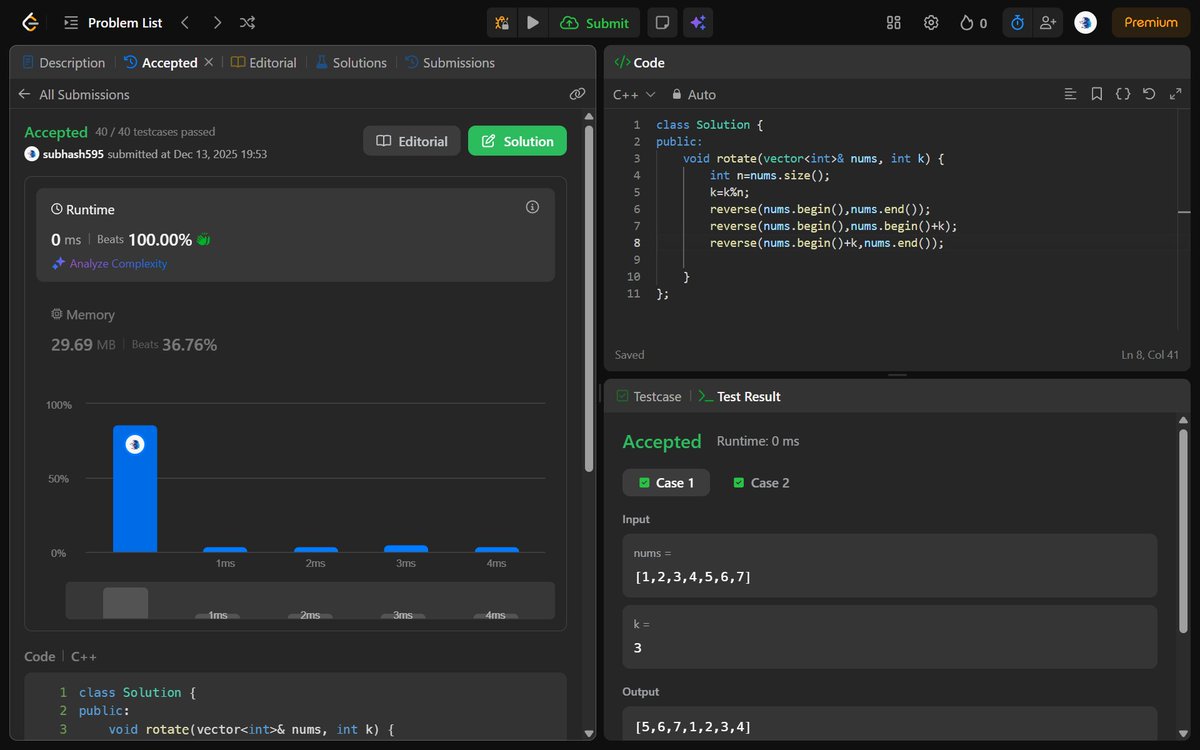Viewport: 1200px width, 750px height.
Task: Click the tallest blue runtime bar
Action: (x=135, y=489)
